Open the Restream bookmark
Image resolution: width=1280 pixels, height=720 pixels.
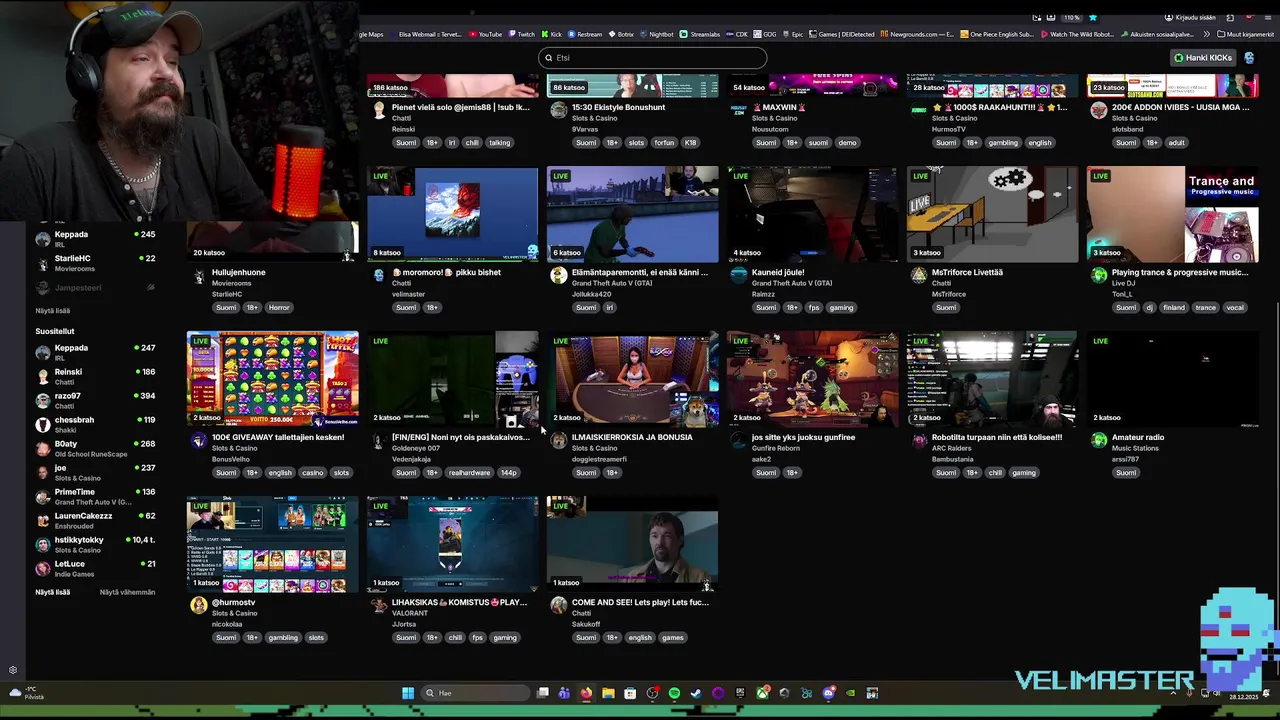[585, 34]
